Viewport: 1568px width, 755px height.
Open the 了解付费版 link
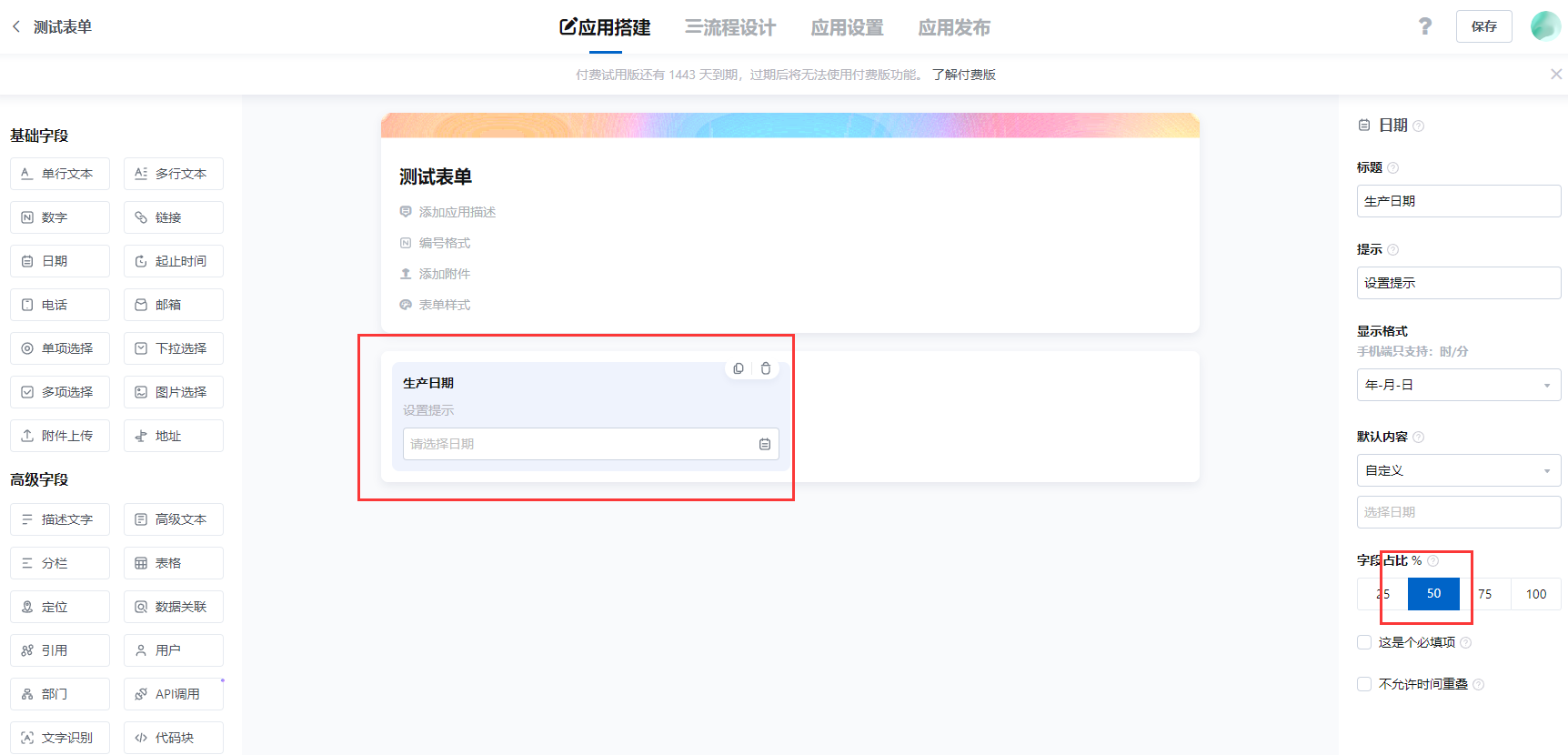tap(964, 75)
